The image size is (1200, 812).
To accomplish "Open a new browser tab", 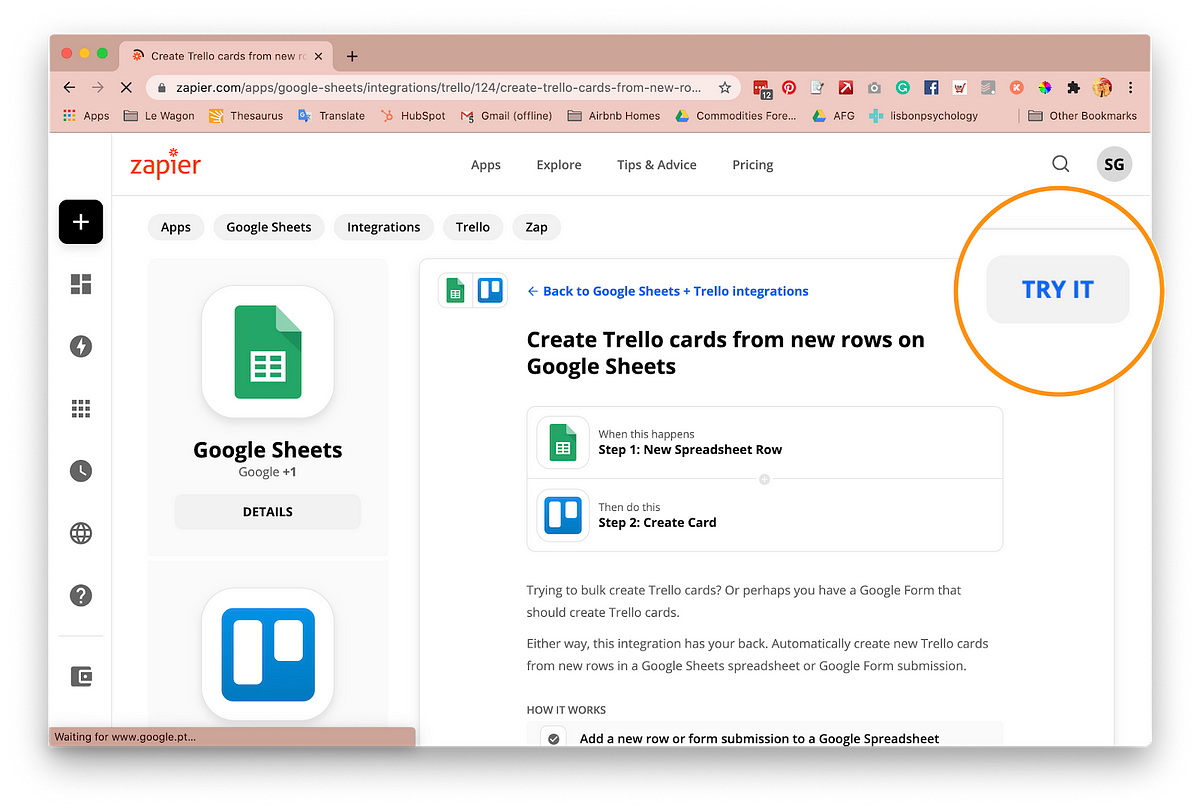I will pyautogui.click(x=352, y=56).
